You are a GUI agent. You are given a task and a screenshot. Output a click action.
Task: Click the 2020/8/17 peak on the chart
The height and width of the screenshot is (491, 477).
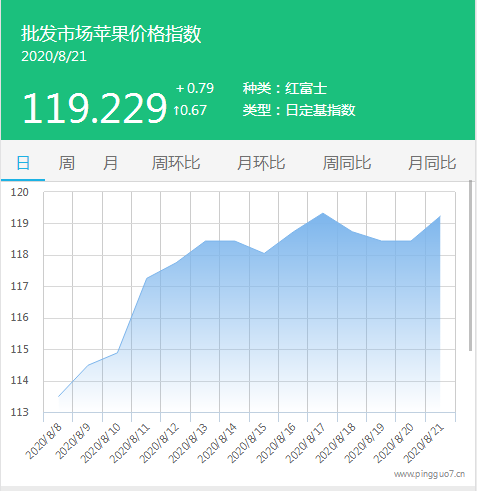coord(323,213)
